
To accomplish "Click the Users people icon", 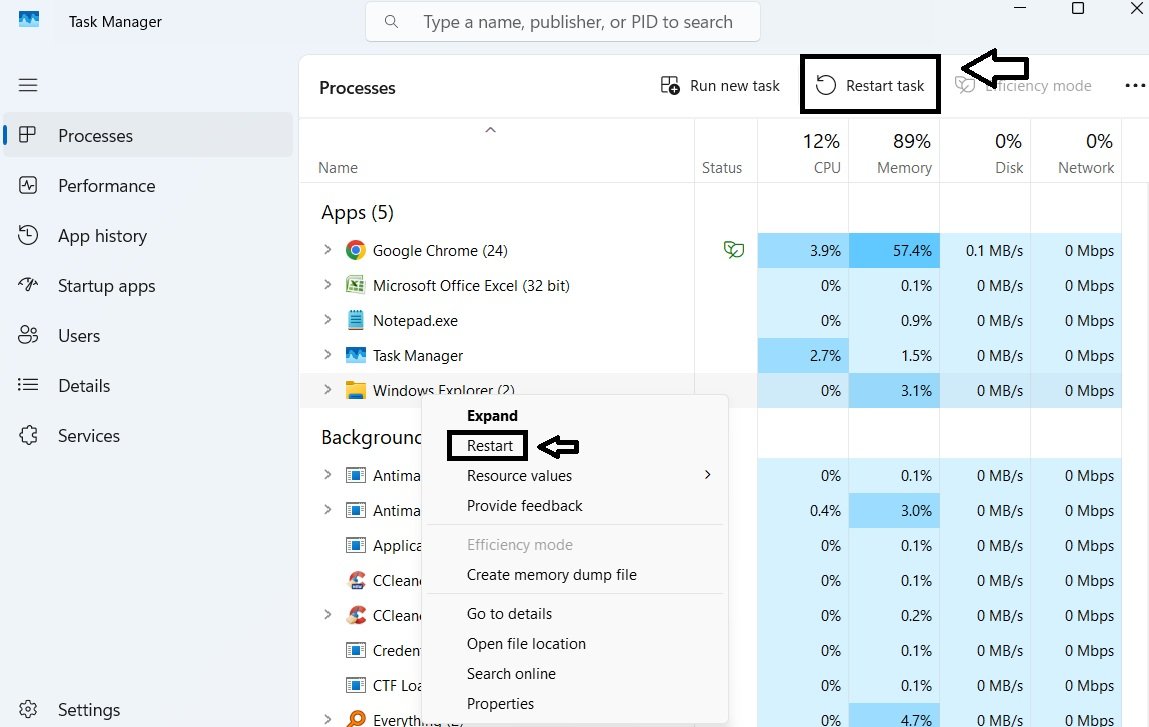I will coord(28,335).
